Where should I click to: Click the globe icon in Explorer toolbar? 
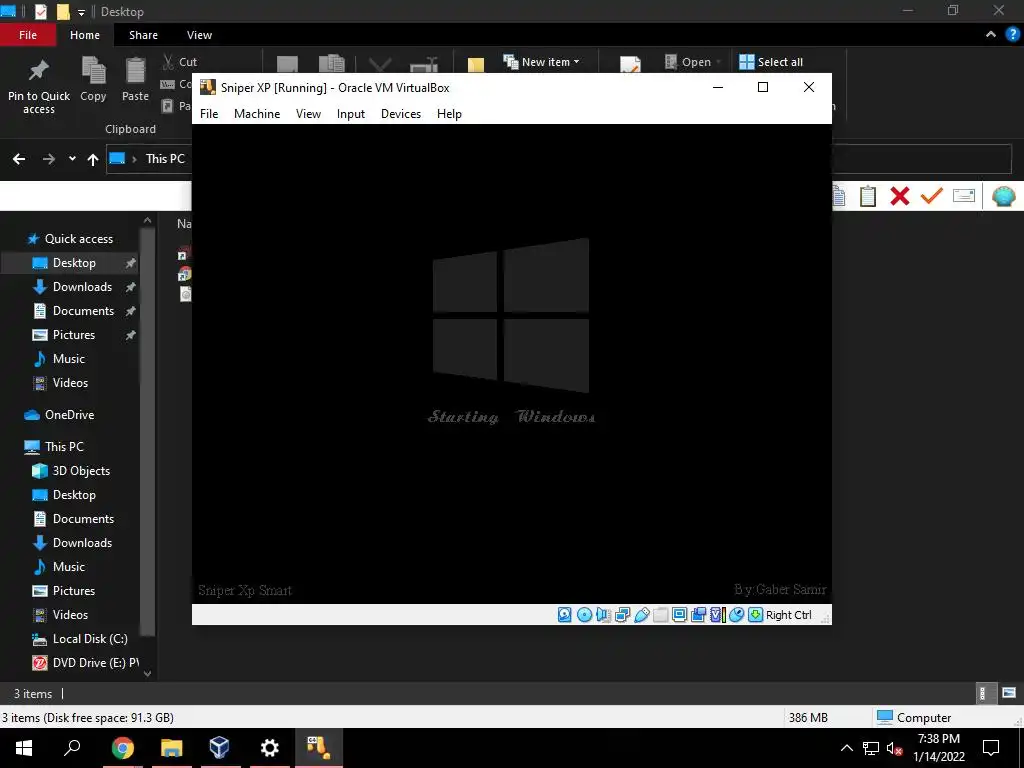(1003, 196)
